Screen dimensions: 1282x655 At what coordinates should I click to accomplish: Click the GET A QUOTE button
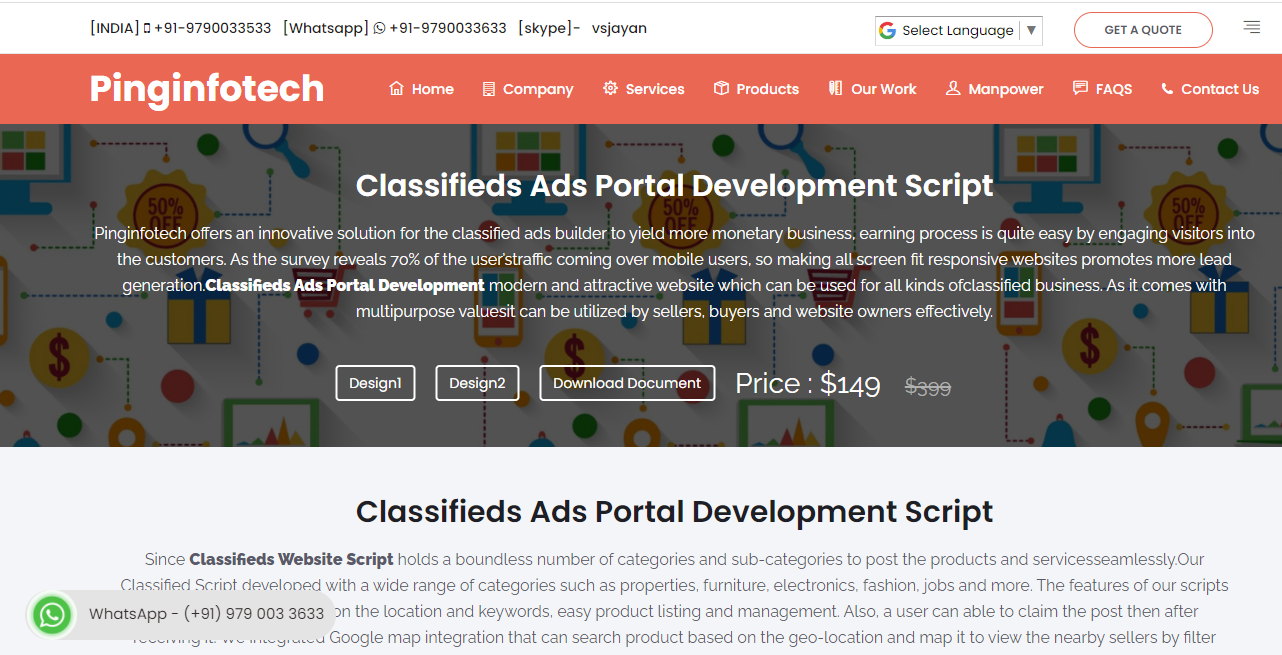coord(1143,30)
